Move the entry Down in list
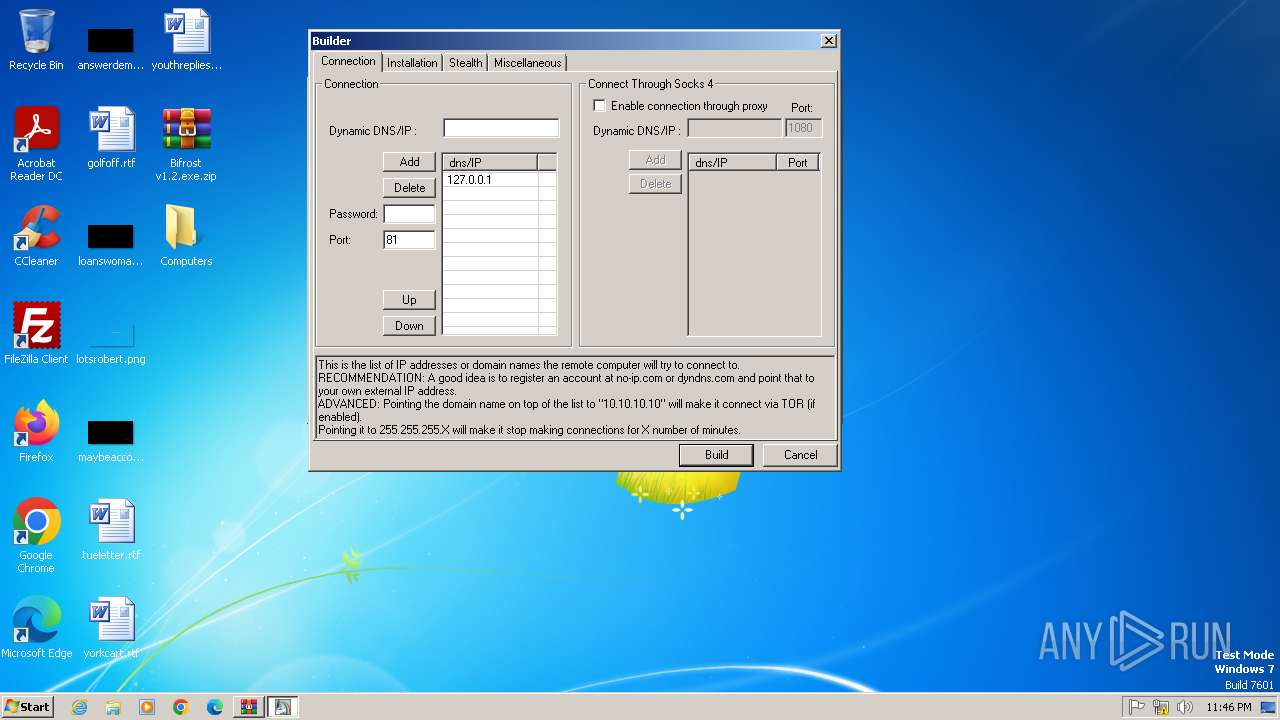1280x720 pixels. (409, 326)
